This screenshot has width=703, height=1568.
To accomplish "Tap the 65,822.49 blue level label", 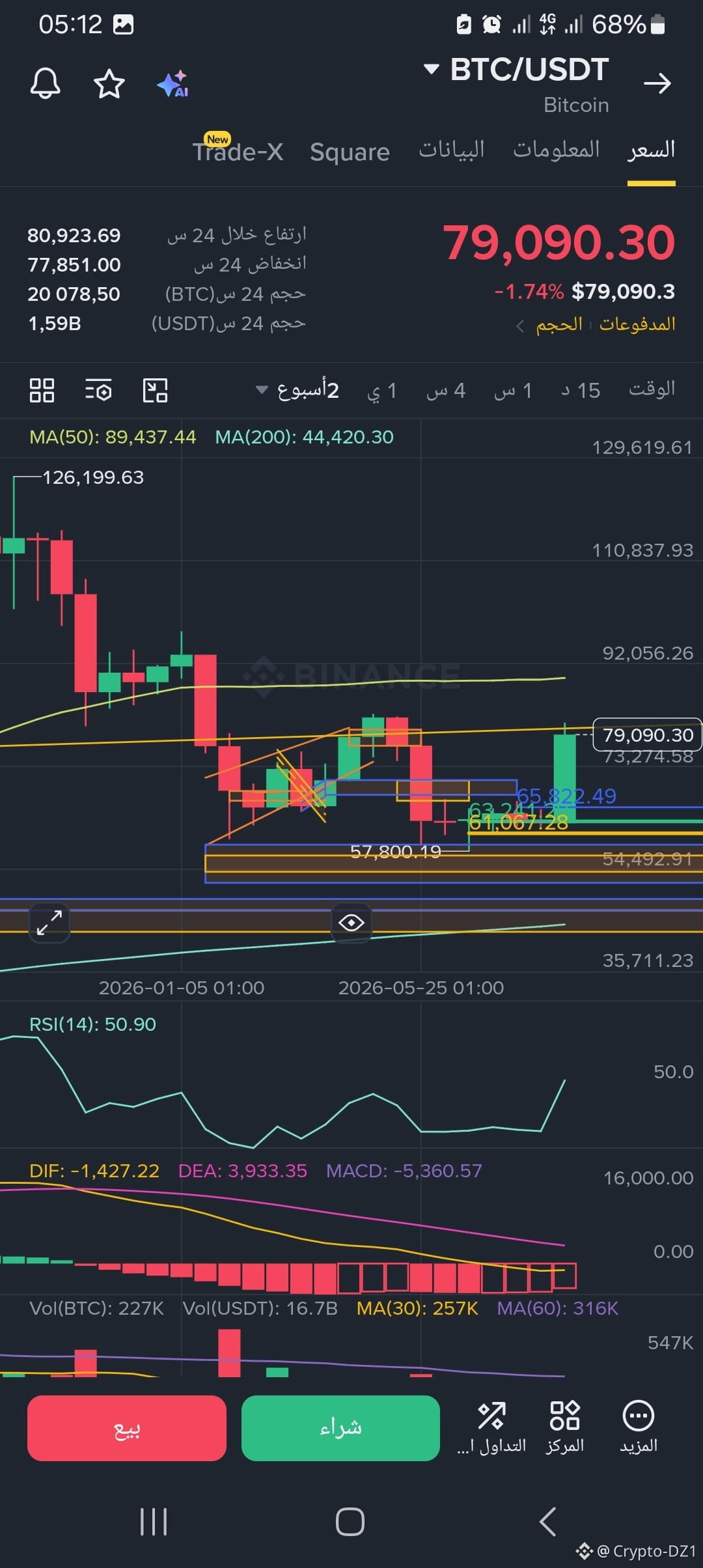I will pyautogui.click(x=566, y=796).
